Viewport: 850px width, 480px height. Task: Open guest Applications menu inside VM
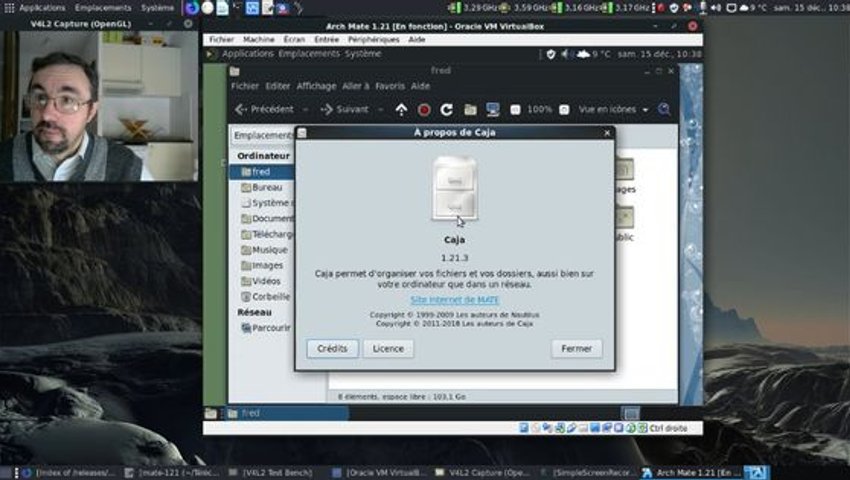pyautogui.click(x=247, y=54)
